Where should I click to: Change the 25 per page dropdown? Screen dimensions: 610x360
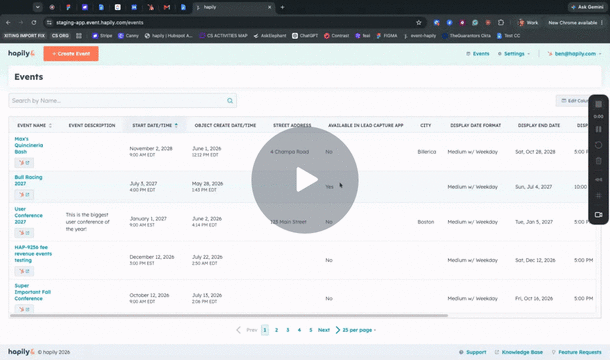click(359, 330)
